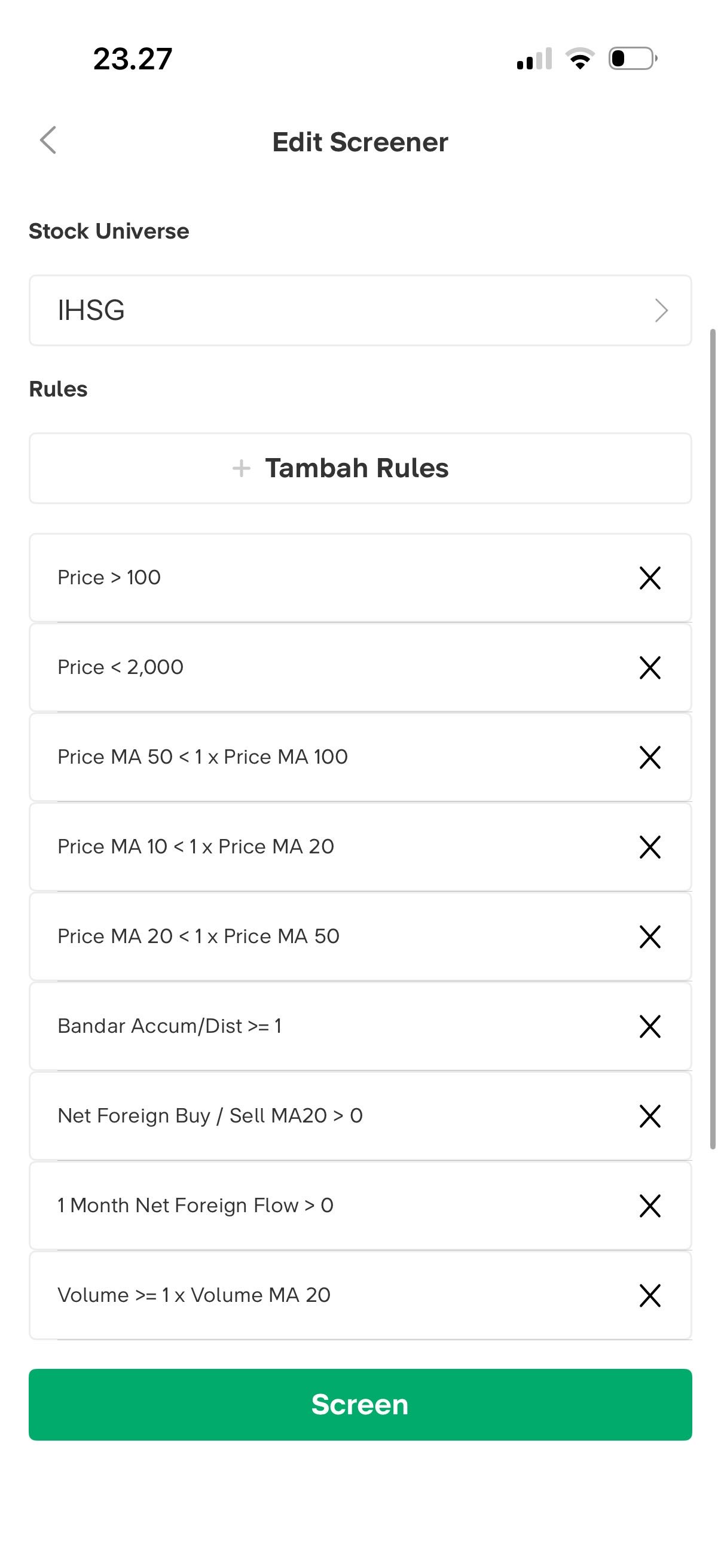This screenshot has height=1568, width=721.
Task: Delete the 1 Month Net Foreign Flow rule
Action: pos(650,1205)
